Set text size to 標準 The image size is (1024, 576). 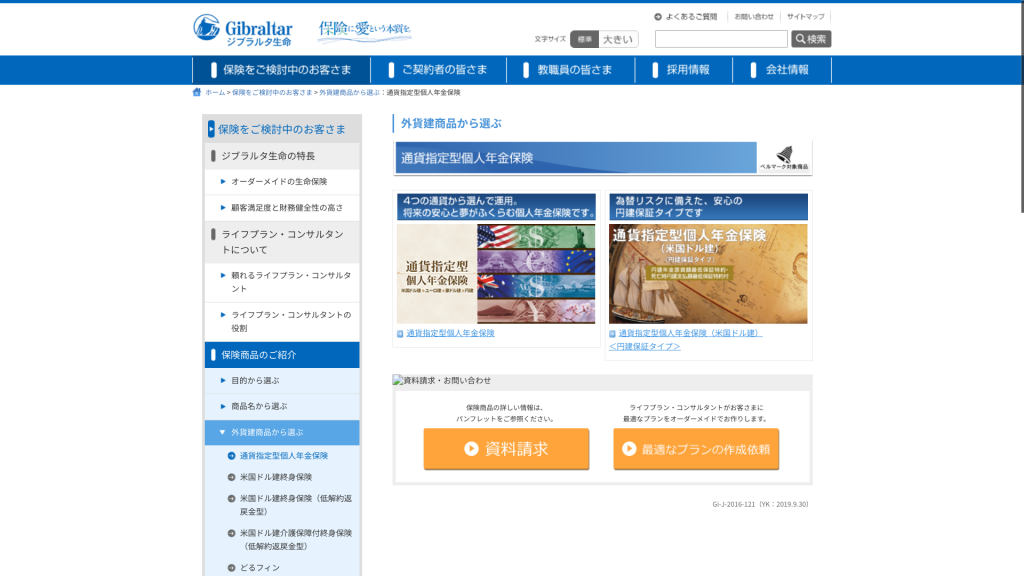tap(584, 39)
